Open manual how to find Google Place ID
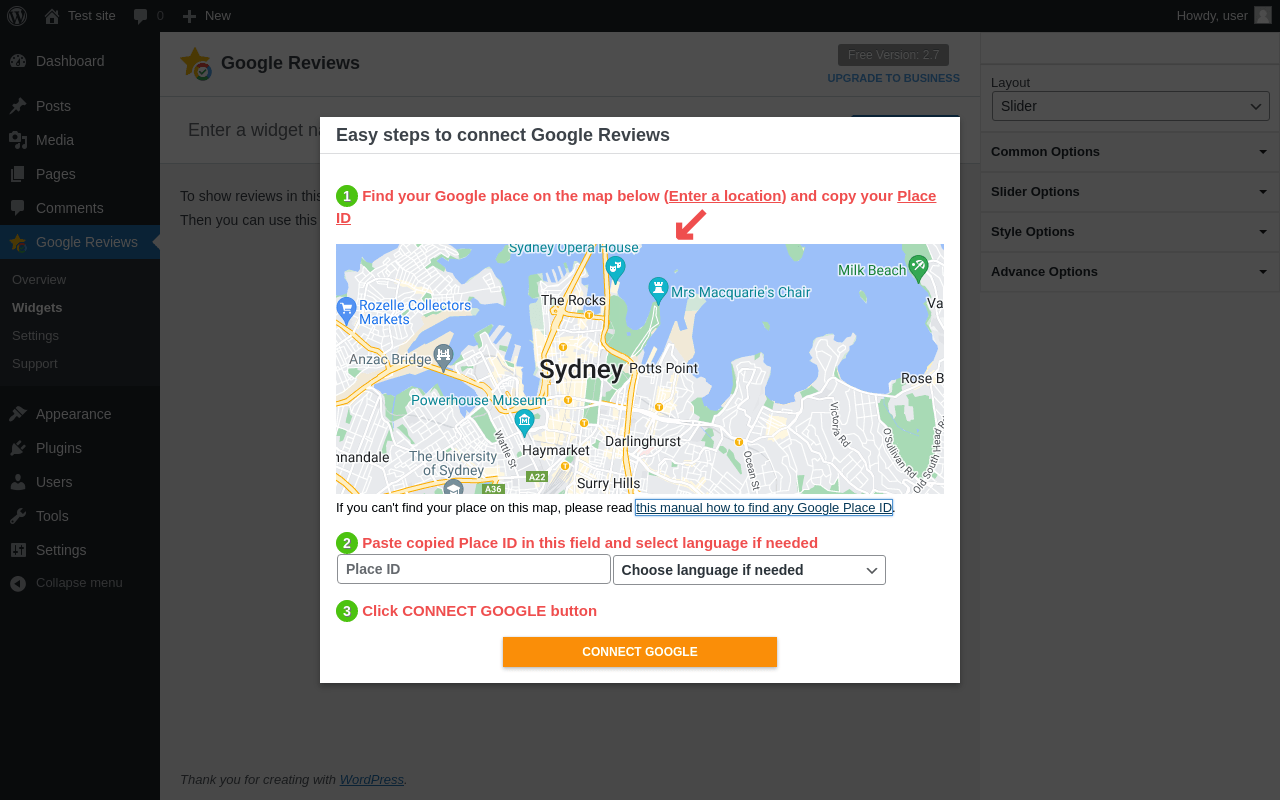The height and width of the screenshot is (800, 1280). 764,508
